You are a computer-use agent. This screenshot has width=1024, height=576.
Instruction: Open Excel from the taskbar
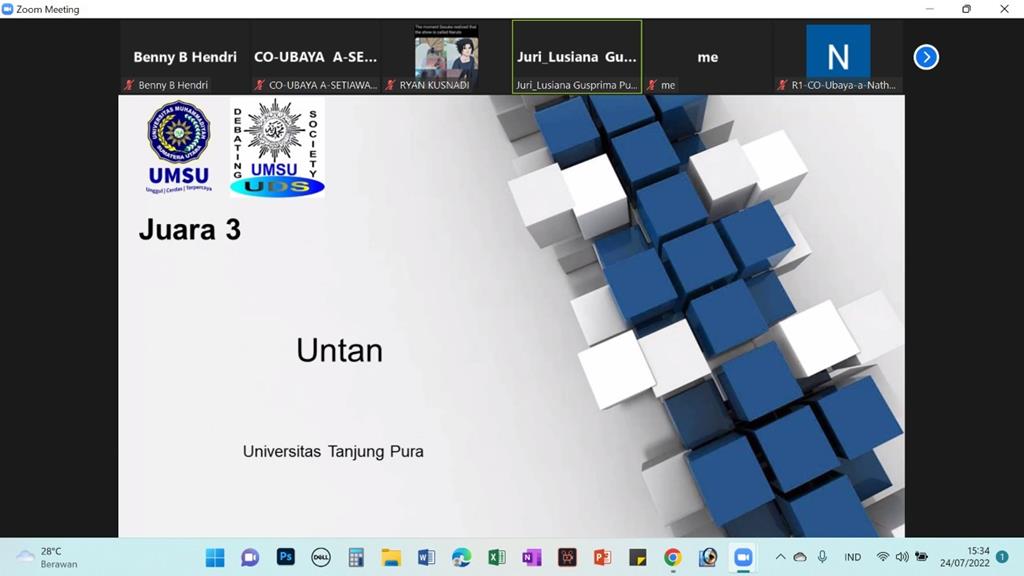(496, 557)
